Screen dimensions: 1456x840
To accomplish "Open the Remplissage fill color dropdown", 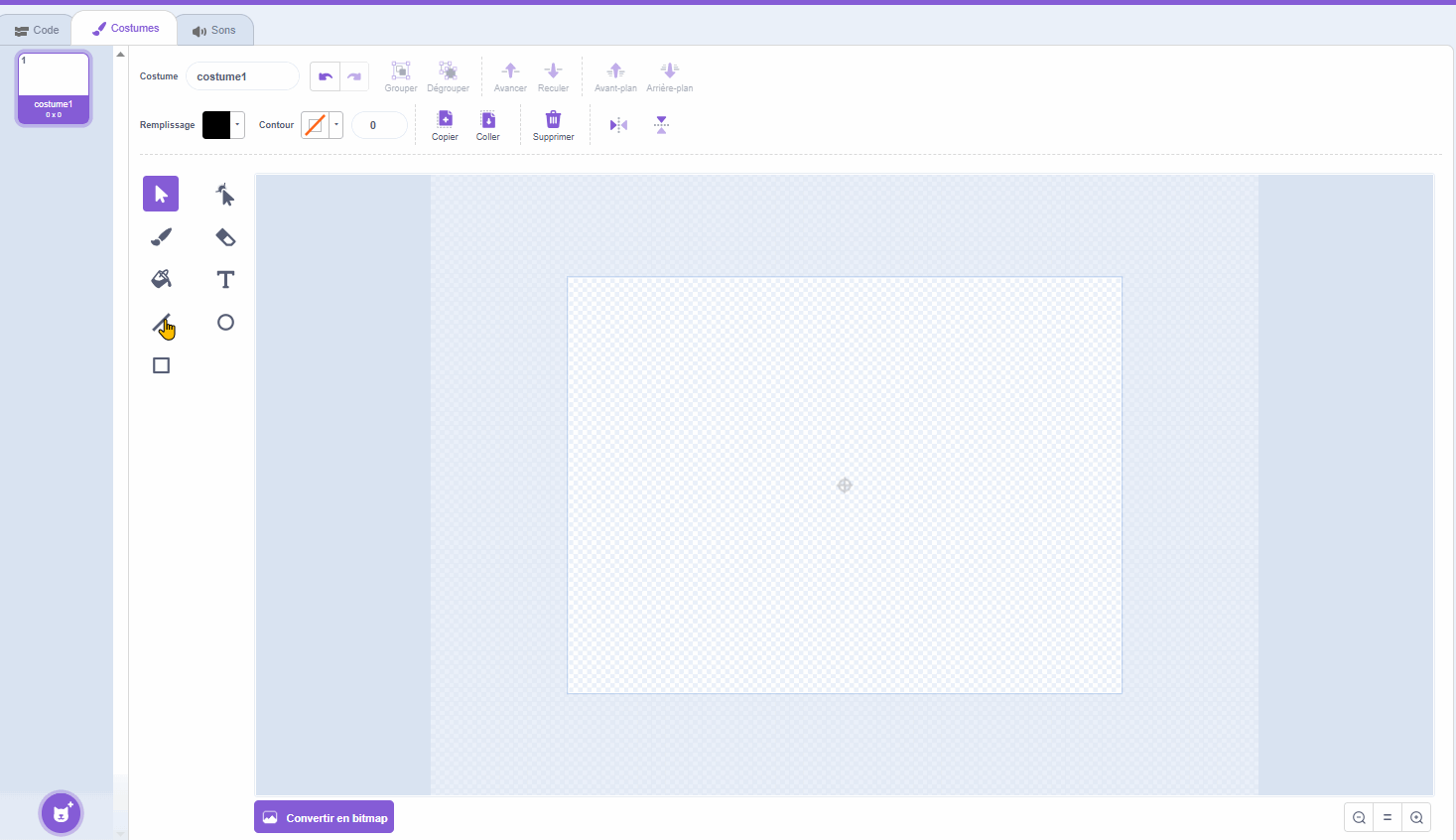I will tap(238, 125).
